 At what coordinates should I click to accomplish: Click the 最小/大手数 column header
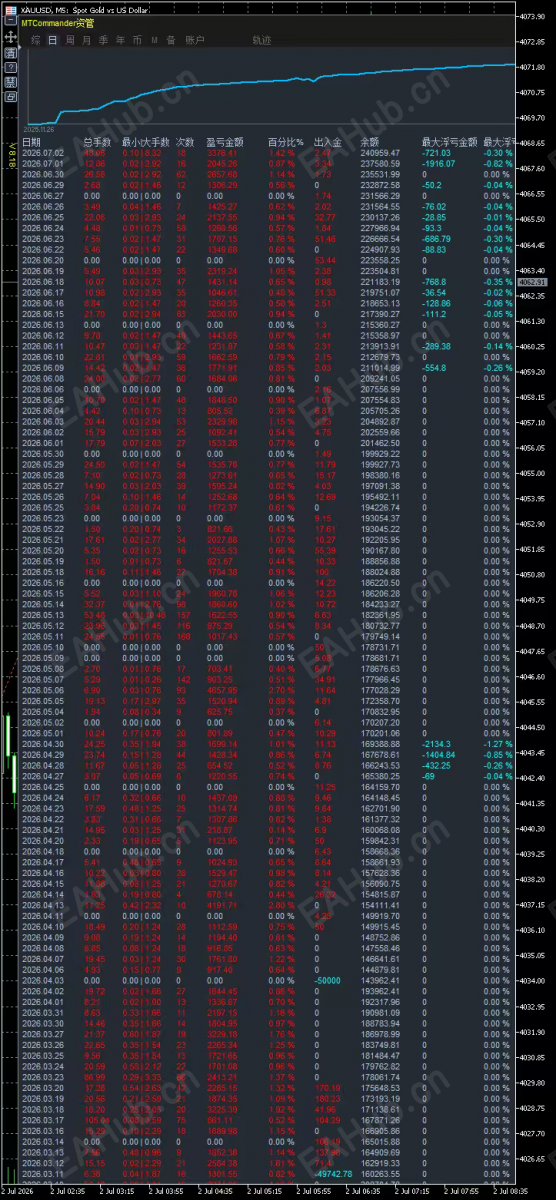click(144, 143)
